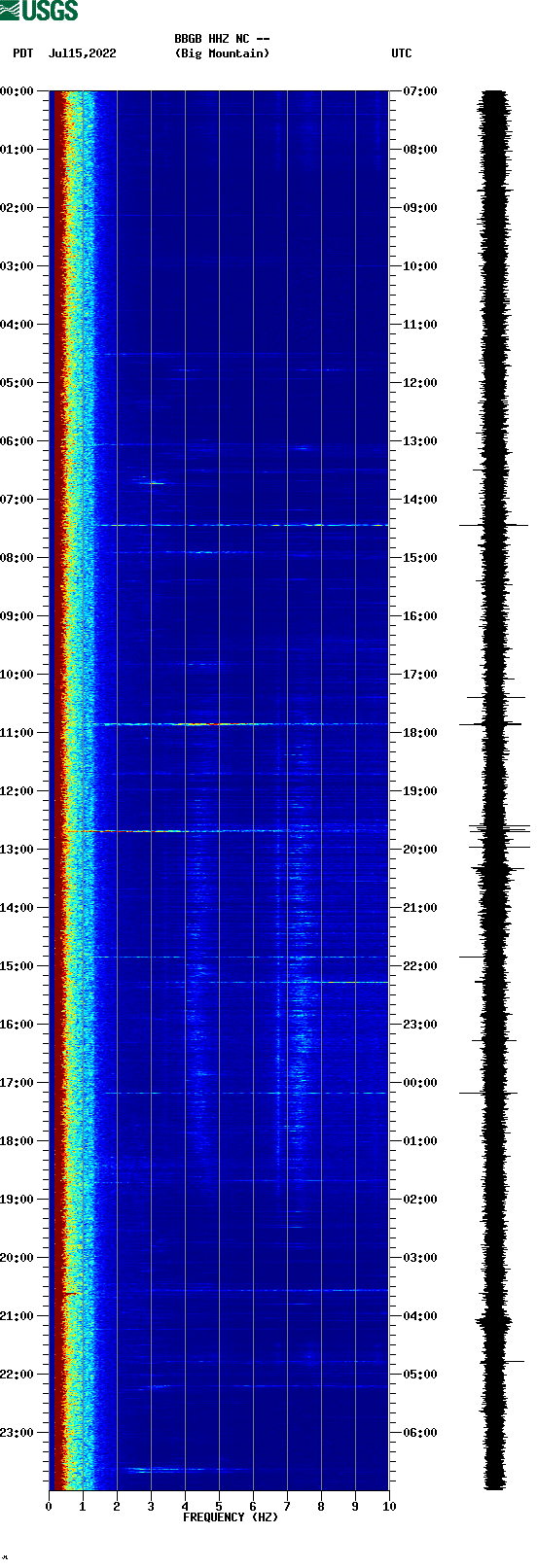Click the seismogram spike near 14:25 UTC

494,525
